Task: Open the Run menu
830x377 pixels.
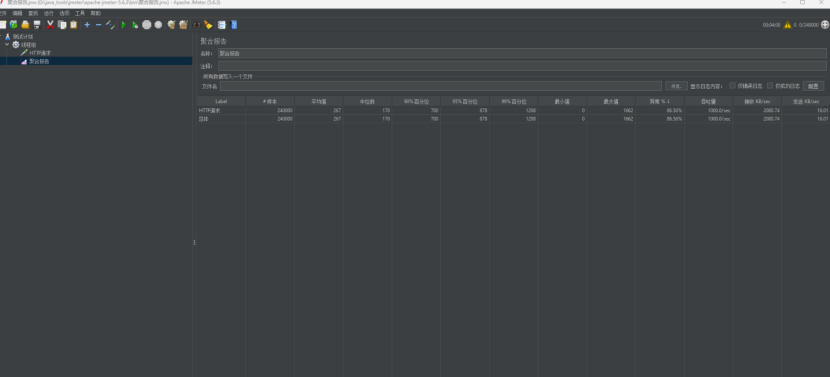Action: (49, 13)
